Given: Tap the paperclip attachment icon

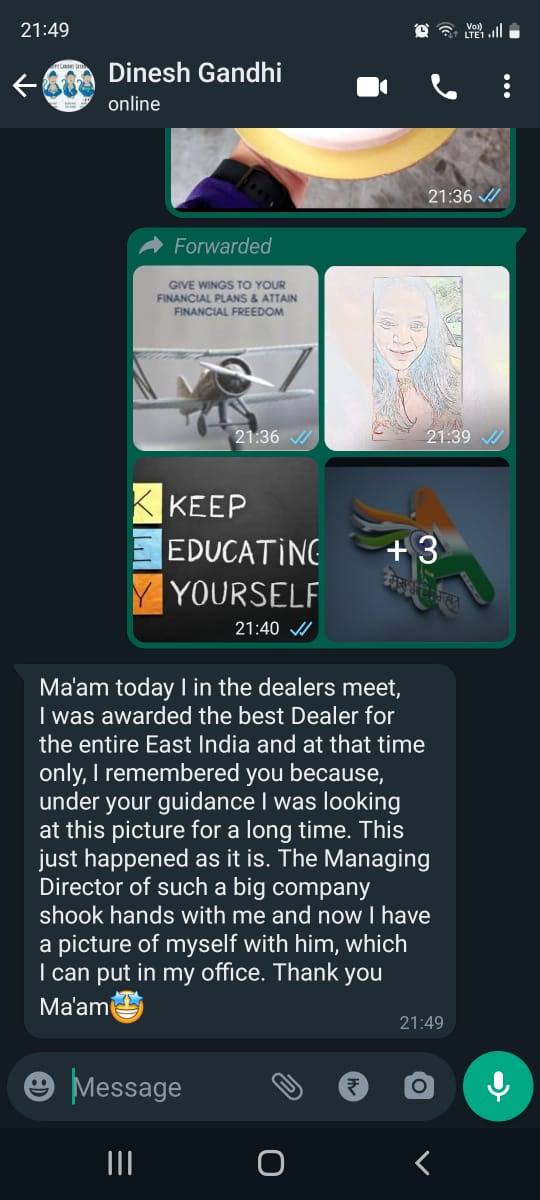Looking at the screenshot, I should pyautogui.click(x=288, y=1086).
